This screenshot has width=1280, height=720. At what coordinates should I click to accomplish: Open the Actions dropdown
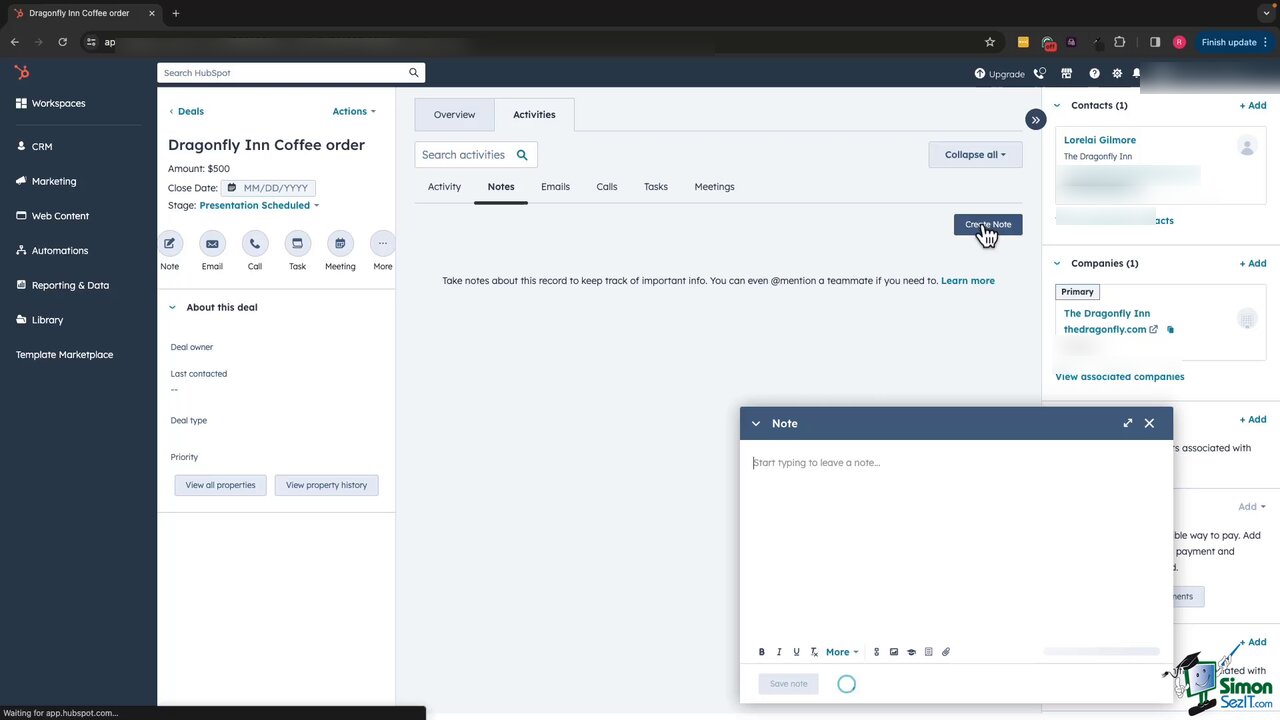[354, 111]
